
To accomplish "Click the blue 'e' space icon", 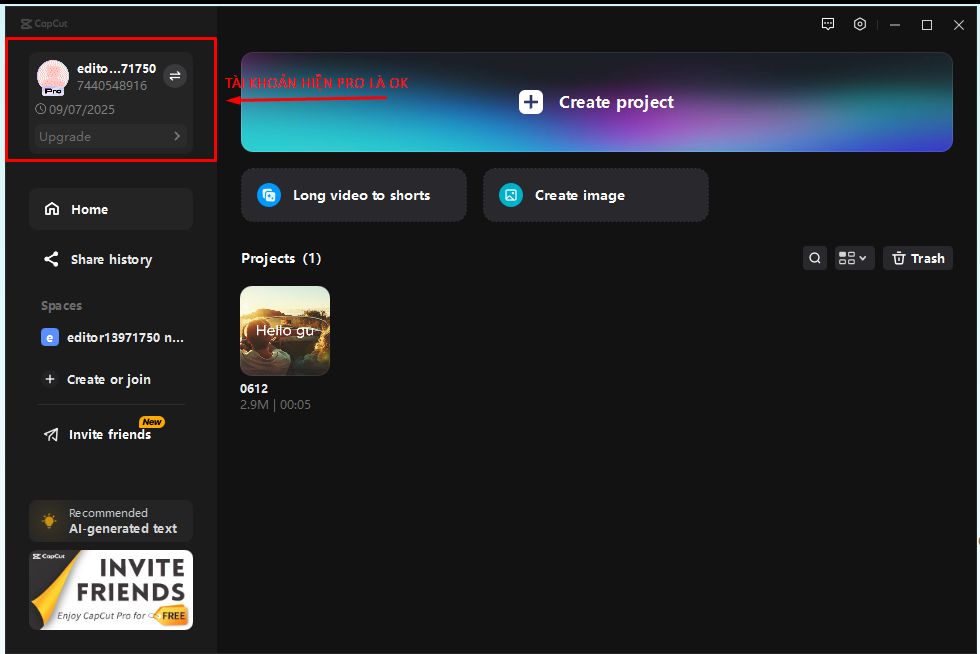I will (50, 338).
